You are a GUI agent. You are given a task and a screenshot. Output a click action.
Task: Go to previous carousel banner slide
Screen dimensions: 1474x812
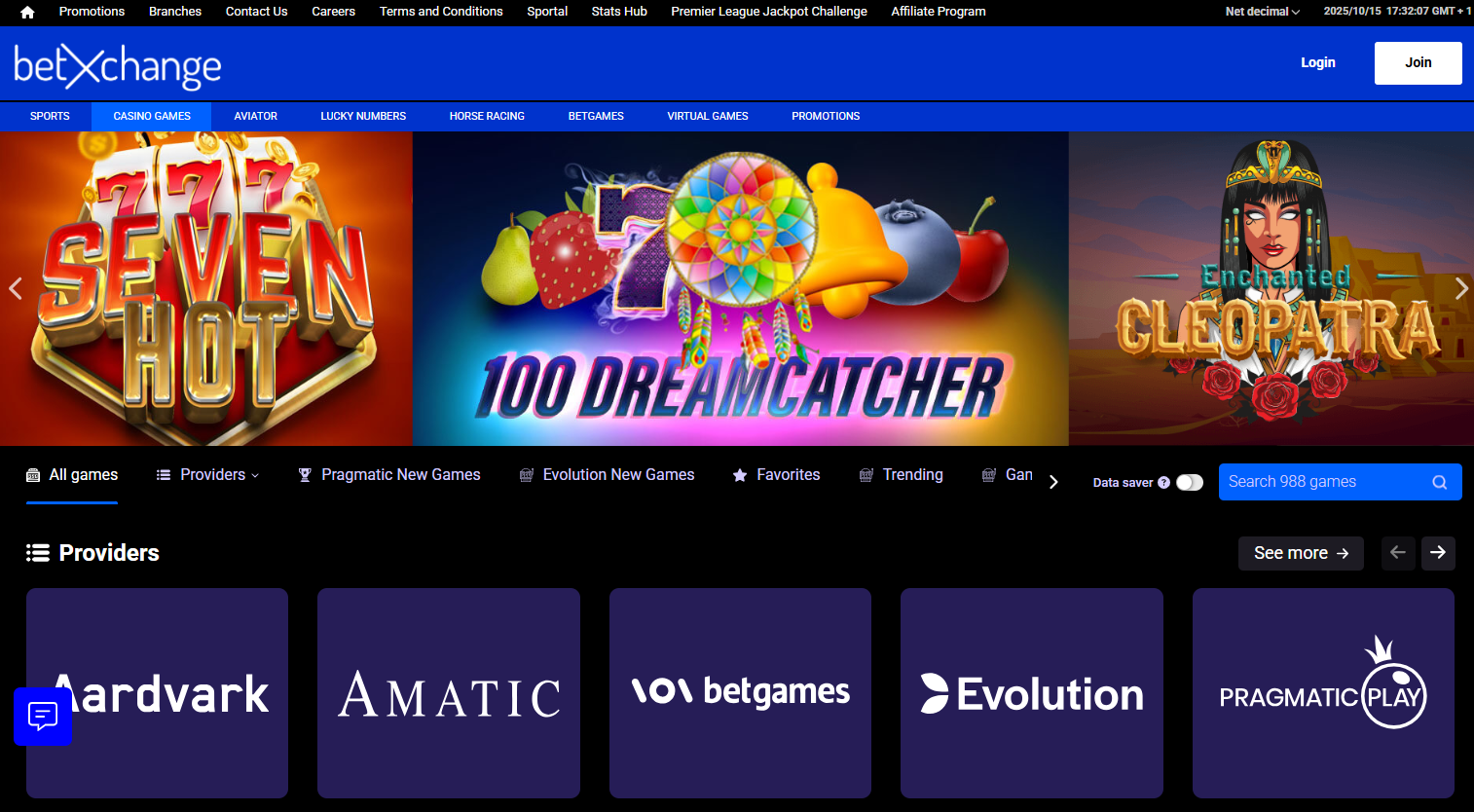[16, 288]
